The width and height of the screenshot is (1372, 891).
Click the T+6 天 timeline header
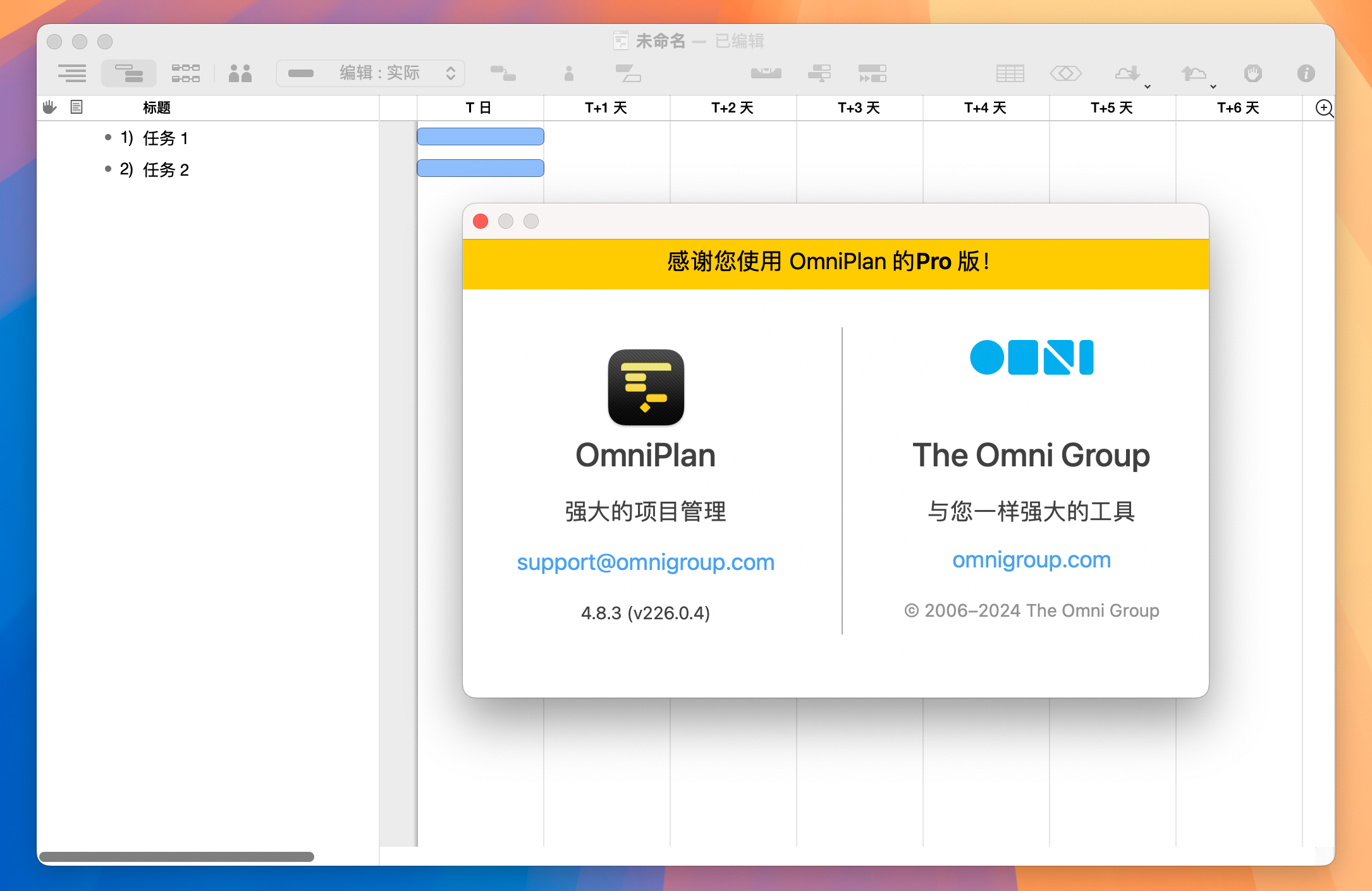click(x=1238, y=107)
